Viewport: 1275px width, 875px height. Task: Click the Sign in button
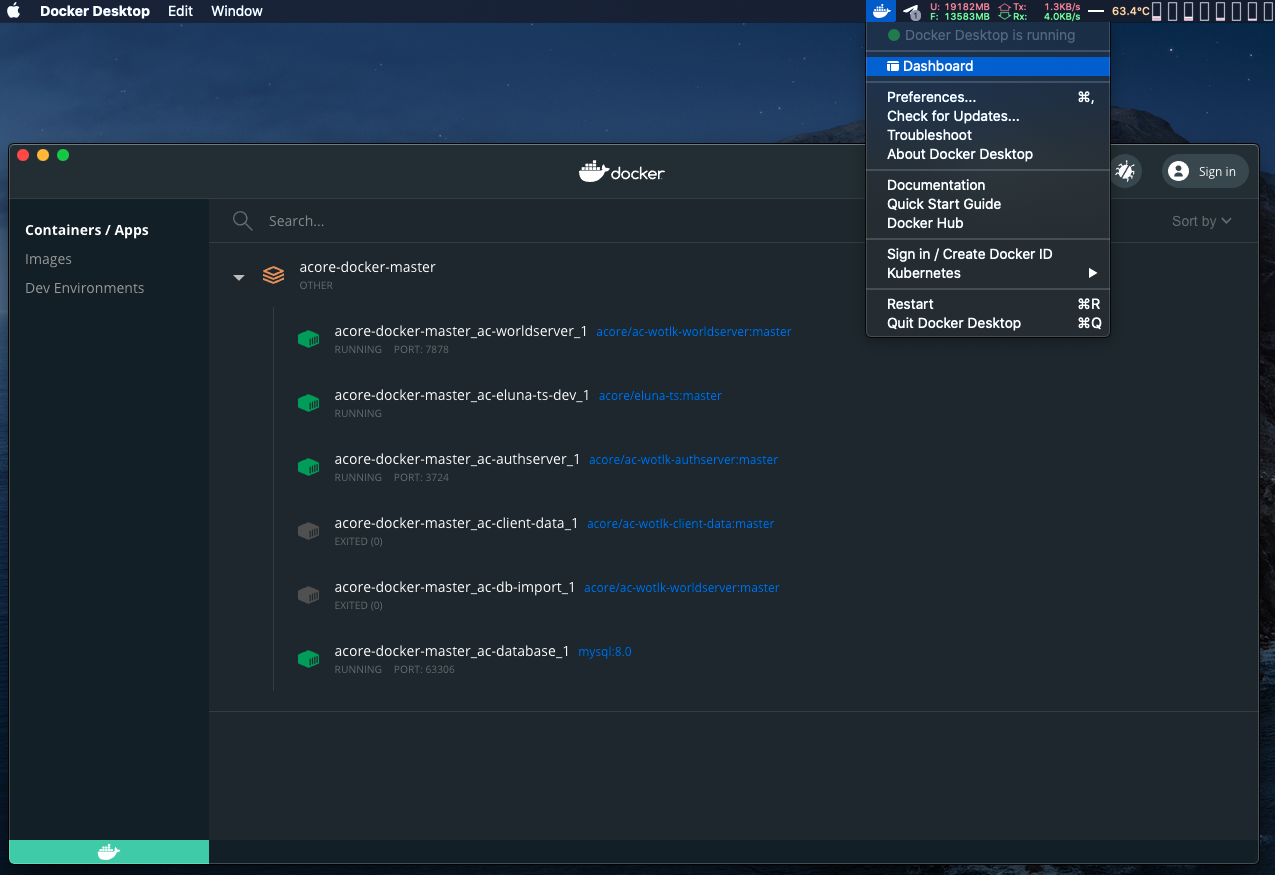click(x=1205, y=171)
